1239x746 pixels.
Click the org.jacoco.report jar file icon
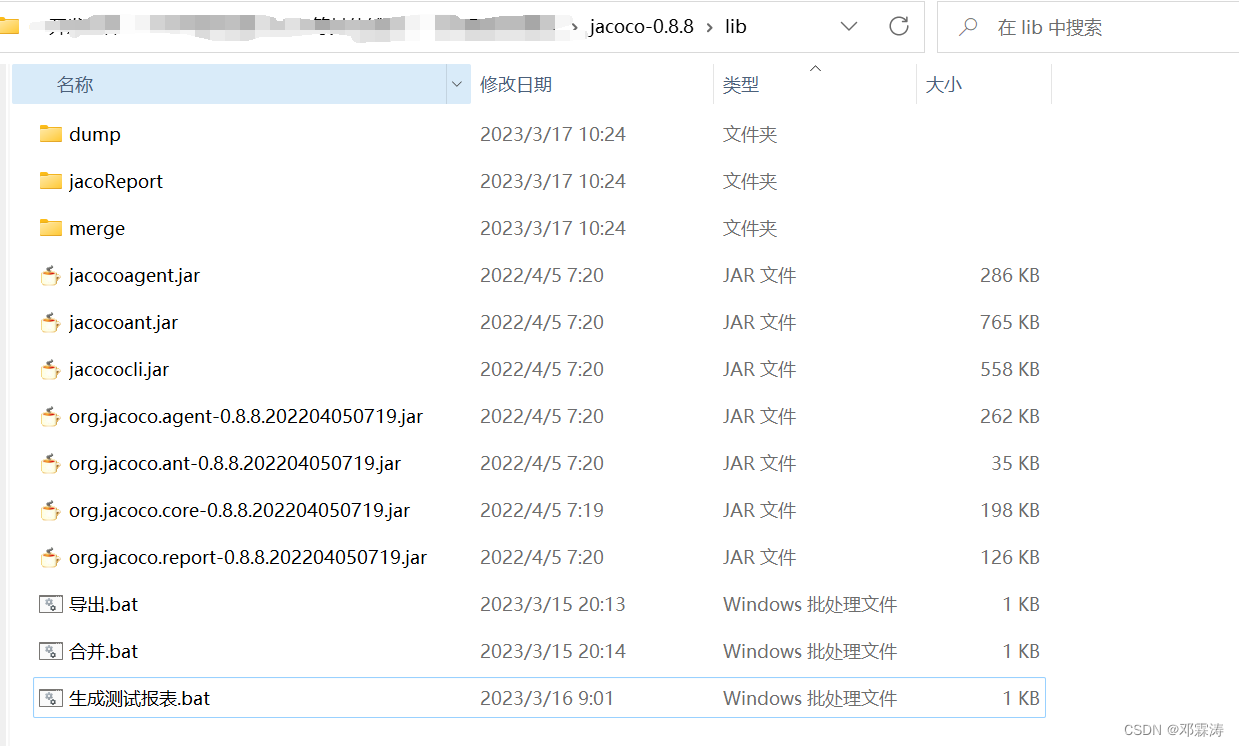[x=51, y=557]
